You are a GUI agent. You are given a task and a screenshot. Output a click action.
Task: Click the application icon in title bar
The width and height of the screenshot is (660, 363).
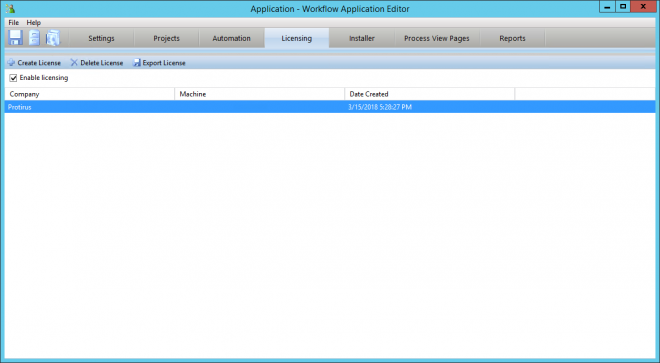point(10,8)
